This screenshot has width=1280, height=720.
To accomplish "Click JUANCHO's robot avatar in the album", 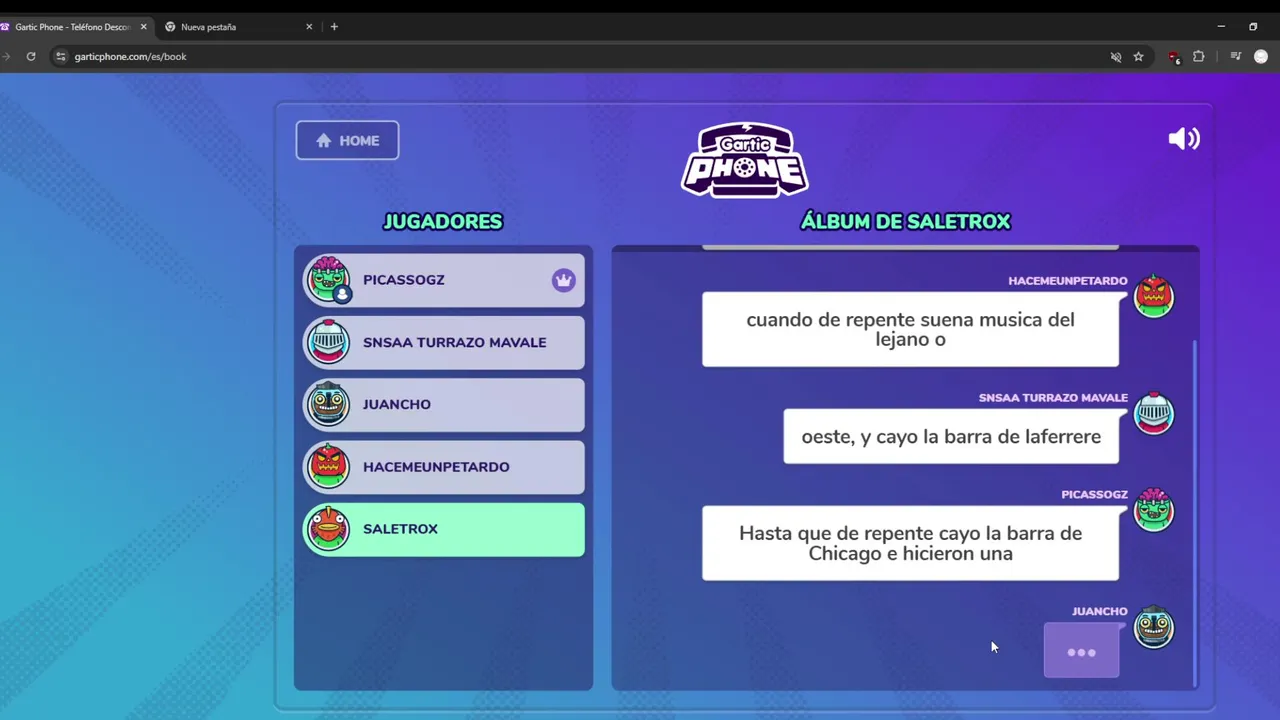I will click(1154, 627).
